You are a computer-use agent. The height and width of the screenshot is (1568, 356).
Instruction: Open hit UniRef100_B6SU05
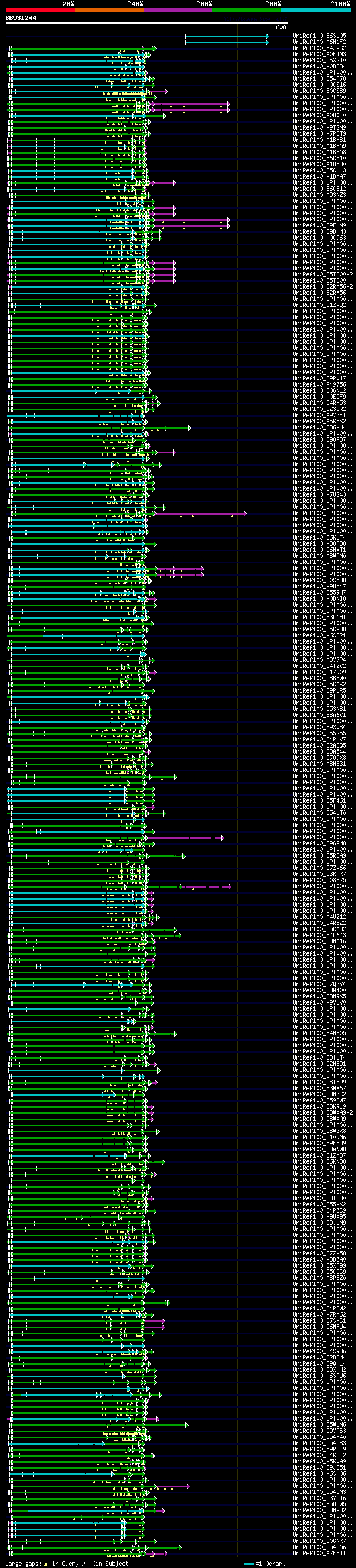tap(319, 36)
